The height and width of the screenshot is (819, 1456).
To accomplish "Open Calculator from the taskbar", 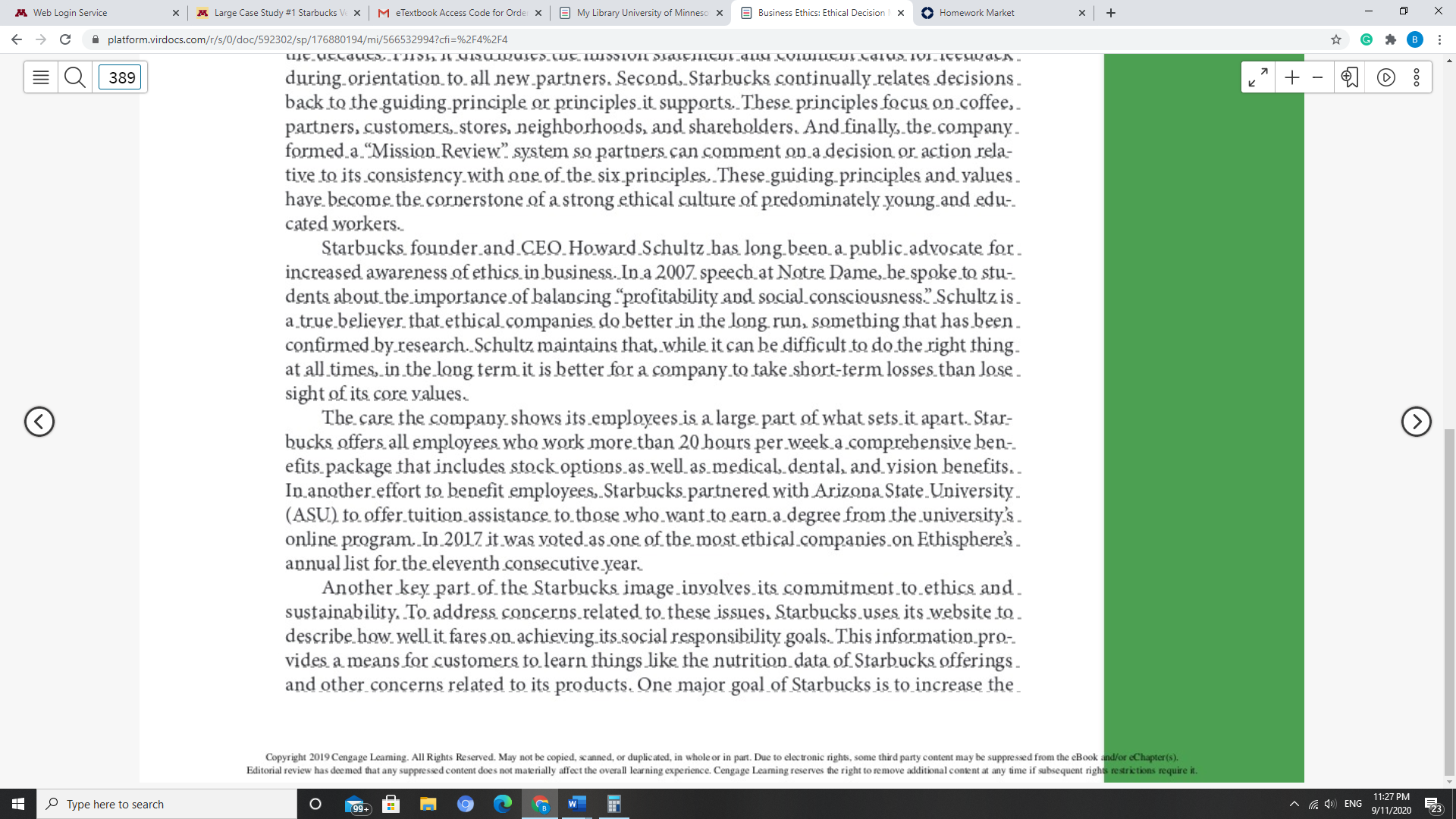I will (614, 804).
